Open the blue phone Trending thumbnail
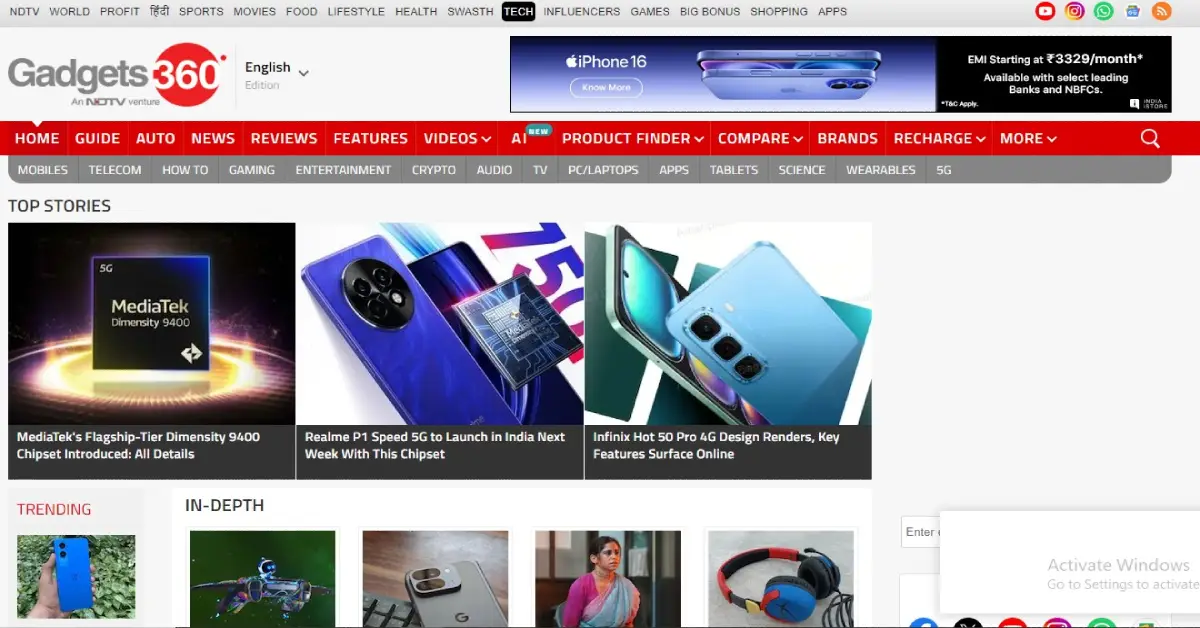Image resolution: width=1200 pixels, height=628 pixels. coord(76,577)
